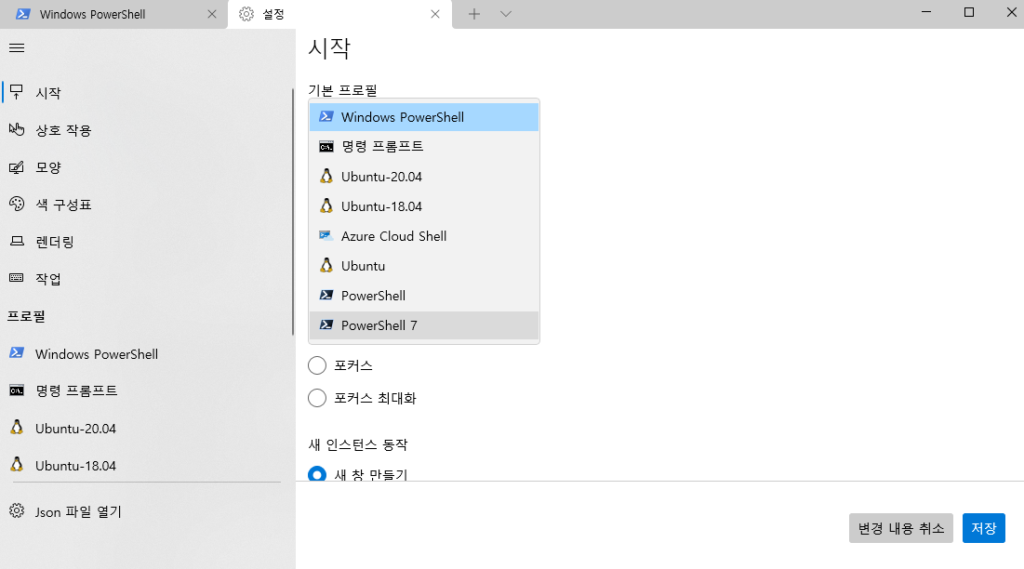Screen dimensions: 1024x569
Task: Click the 렌더링 monitor icon
Action: click(17, 242)
